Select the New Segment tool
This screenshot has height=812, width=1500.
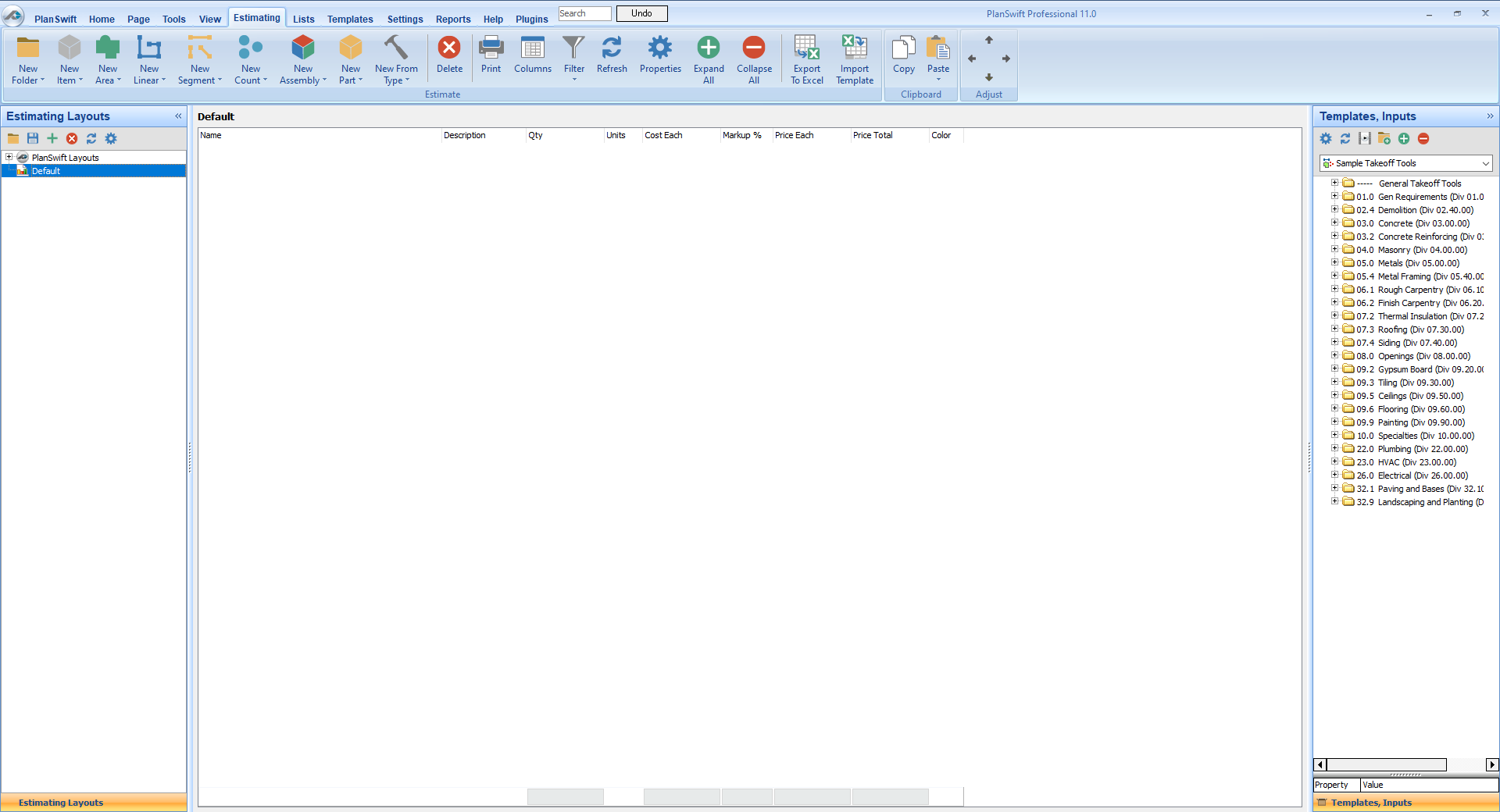(200, 60)
